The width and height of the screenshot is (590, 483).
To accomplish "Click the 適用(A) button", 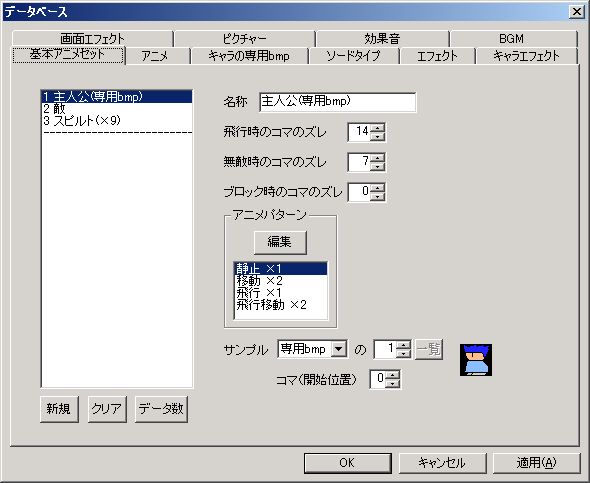I will click(x=536, y=463).
